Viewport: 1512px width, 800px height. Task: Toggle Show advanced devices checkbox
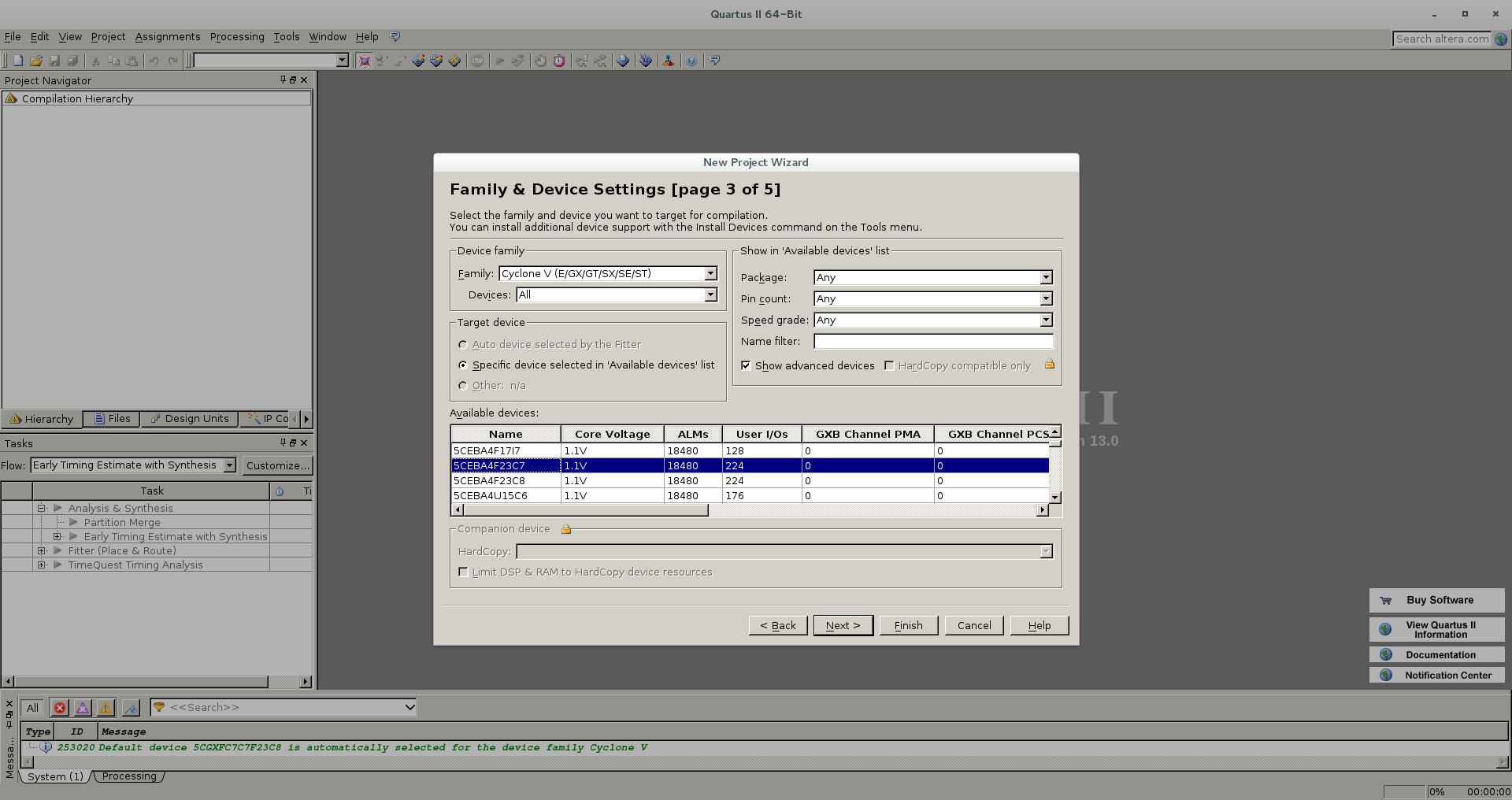746,365
